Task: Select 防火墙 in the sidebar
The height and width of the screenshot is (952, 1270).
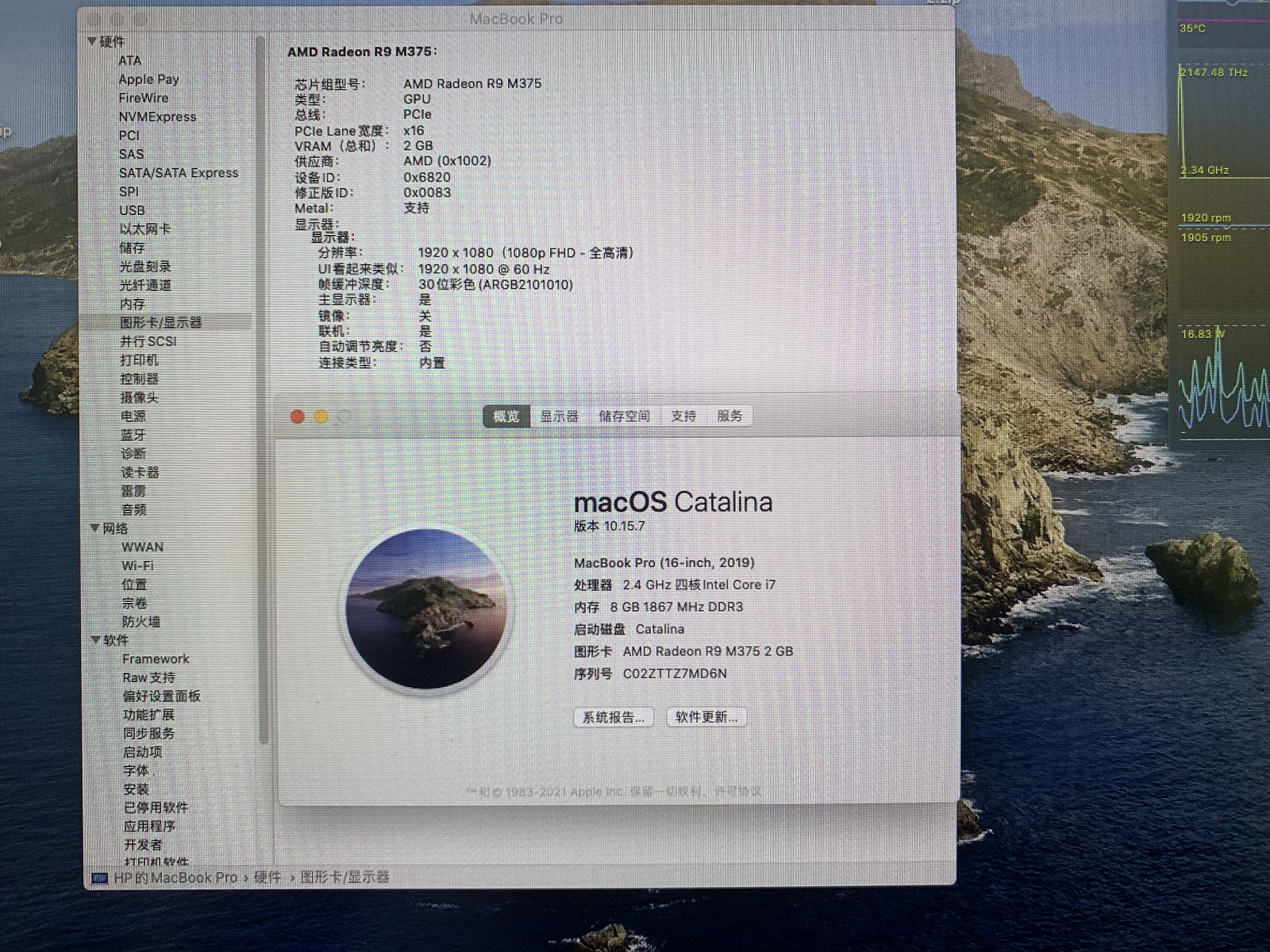Action: coord(141,622)
